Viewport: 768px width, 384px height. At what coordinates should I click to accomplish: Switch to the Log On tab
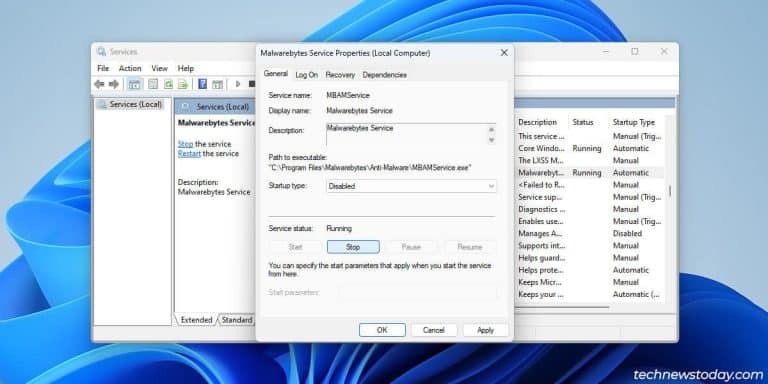coord(307,75)
